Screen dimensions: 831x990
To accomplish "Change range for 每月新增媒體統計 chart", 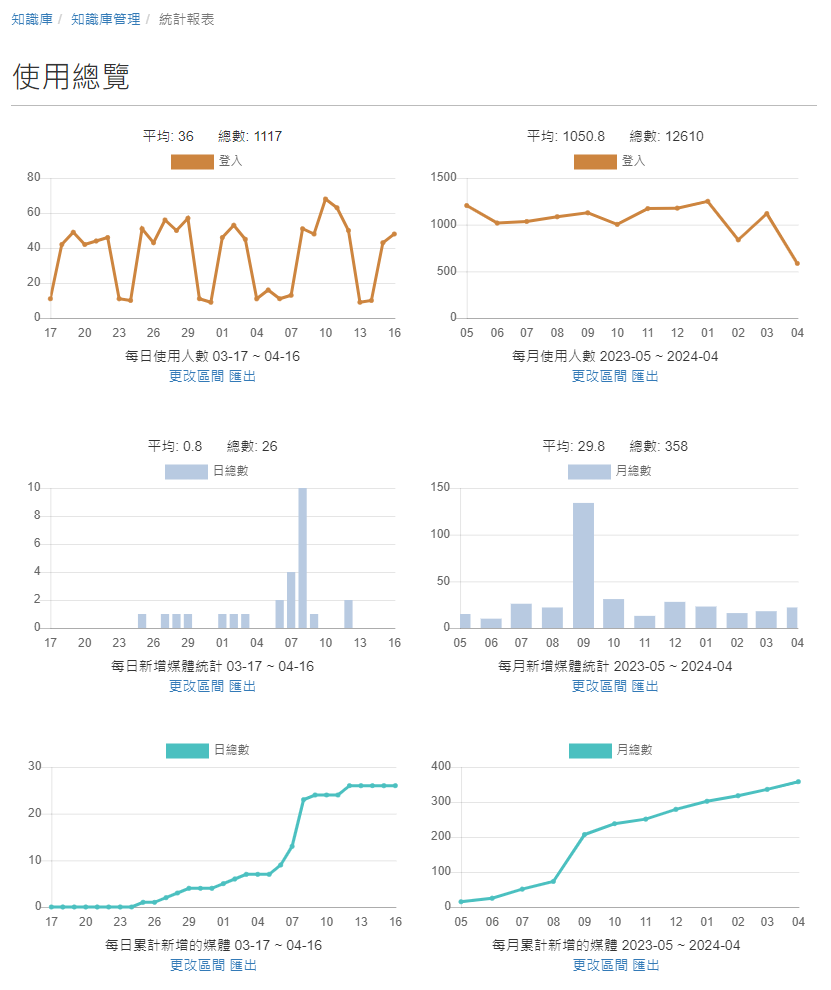I will 599,686.
